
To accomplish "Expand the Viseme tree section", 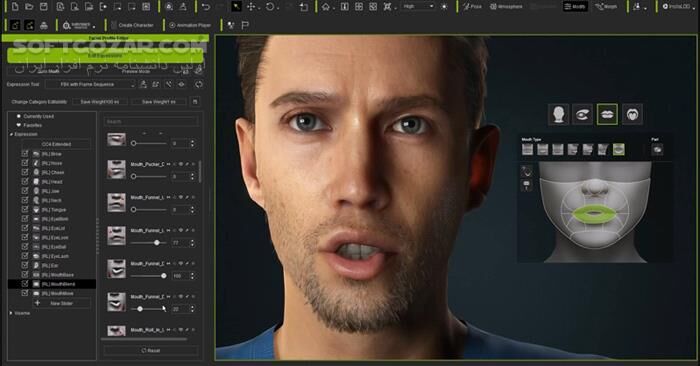I will click(12, 313).
